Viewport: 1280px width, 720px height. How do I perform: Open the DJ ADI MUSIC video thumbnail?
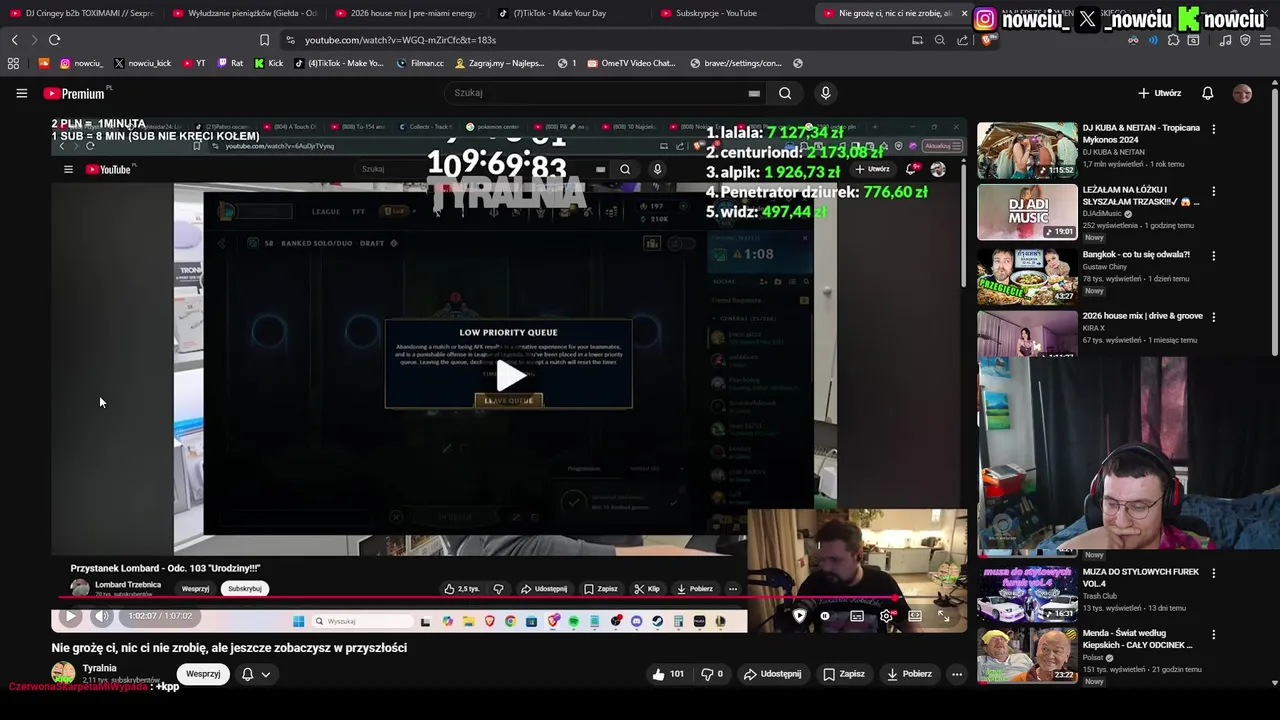click(x=1027, y=212)
